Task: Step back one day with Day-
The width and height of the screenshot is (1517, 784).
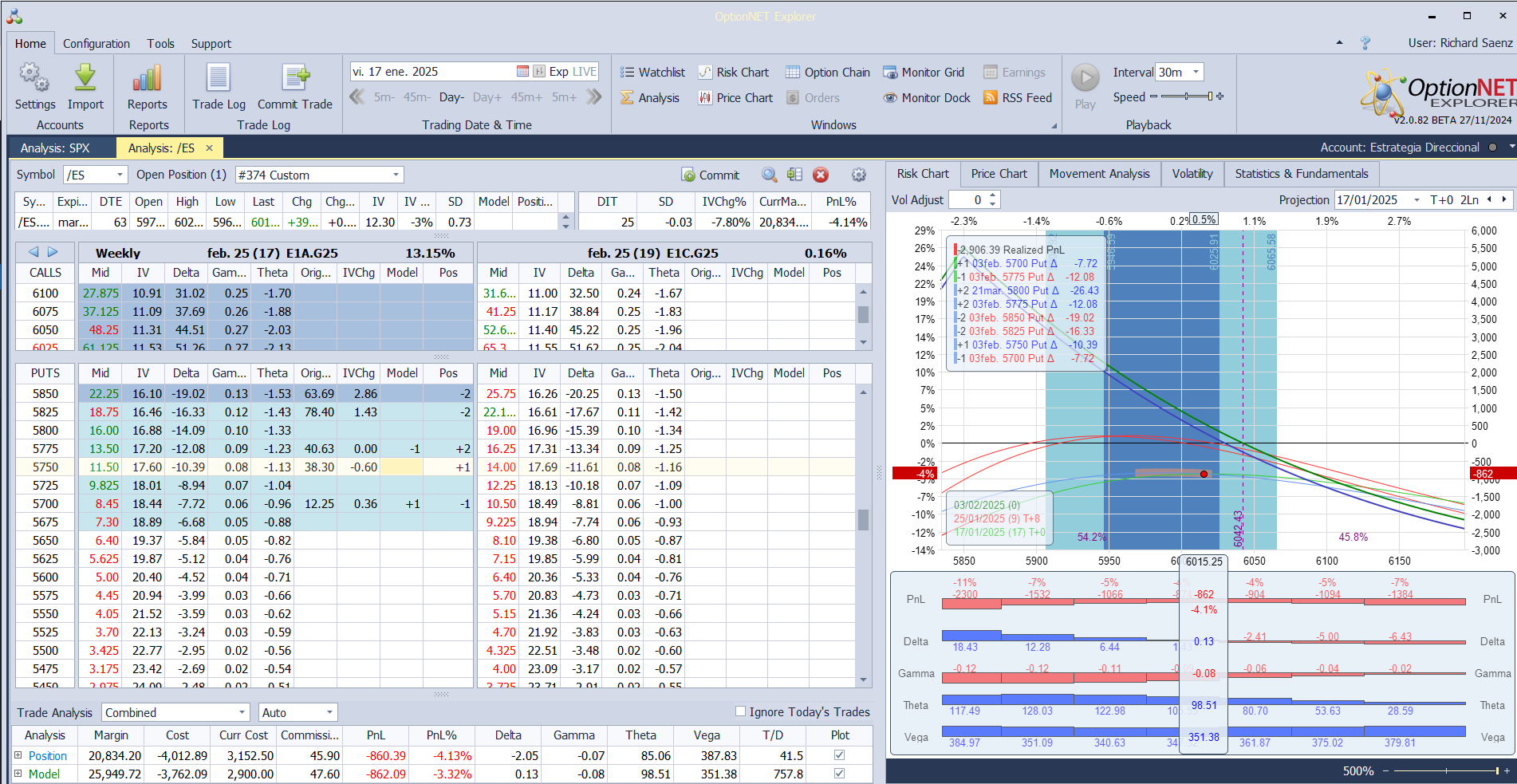Action: coord(451,97)
